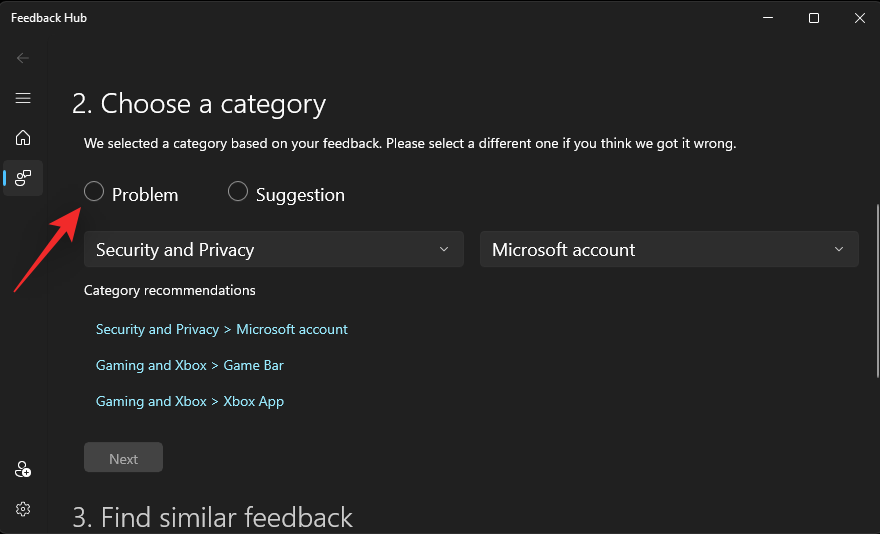The image size is (880, 534).
Task: Select the Suggestion radio button
Action: pyautogui.click(x=238, y=192)
